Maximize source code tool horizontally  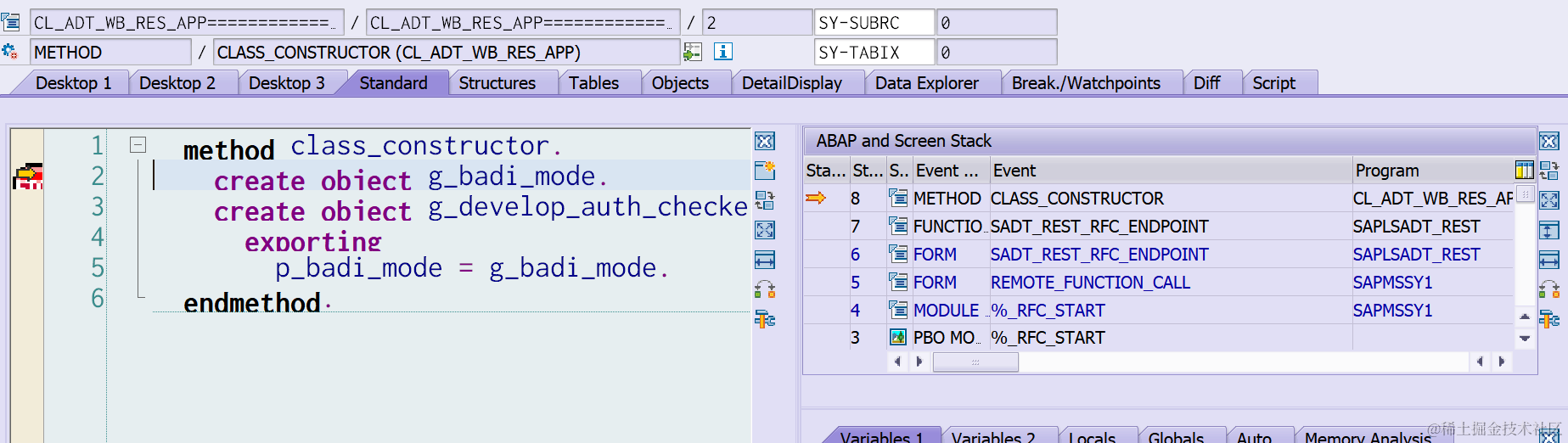[x=765, y=260]
